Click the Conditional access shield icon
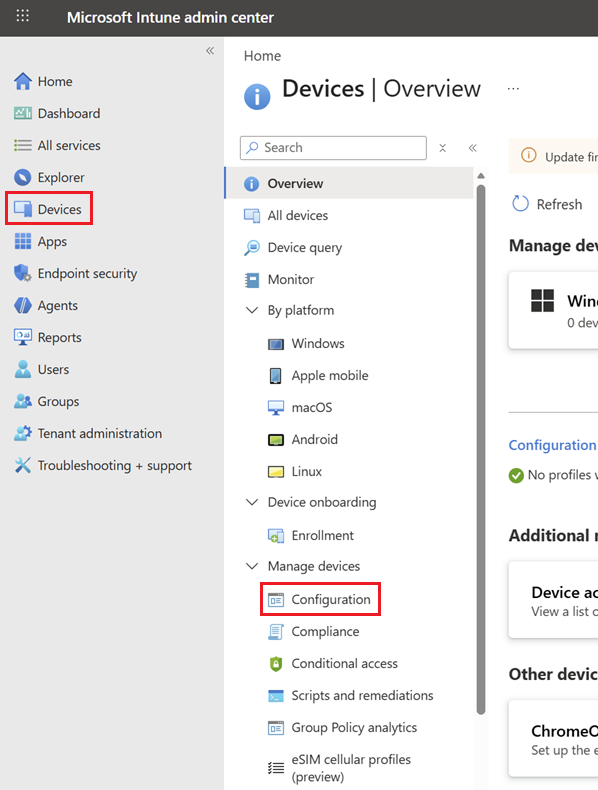598x790 pixels. [x=276, y=664]
